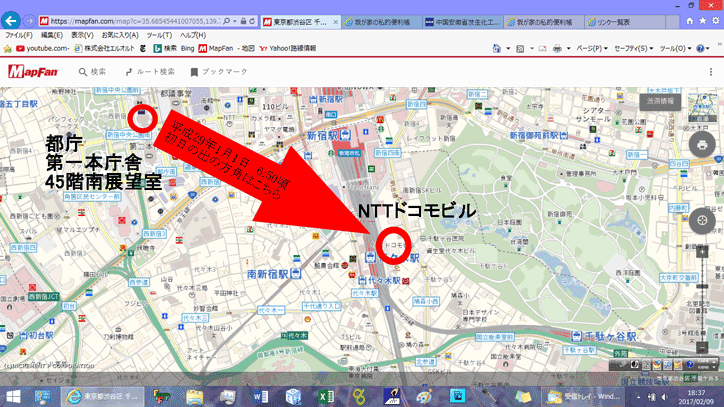Open the 編集(E) menu
The image size is (724, 407).
click(x=52, y=35)
